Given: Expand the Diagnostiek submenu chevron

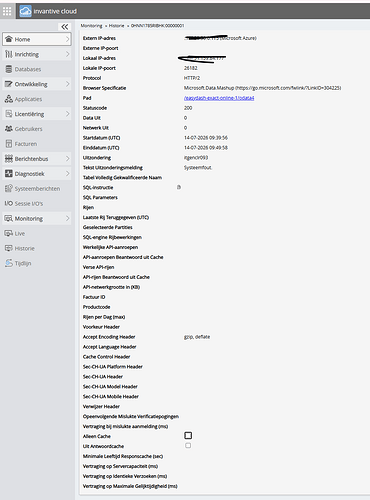Looking at the screenshot, I should (x=67, y=174).
